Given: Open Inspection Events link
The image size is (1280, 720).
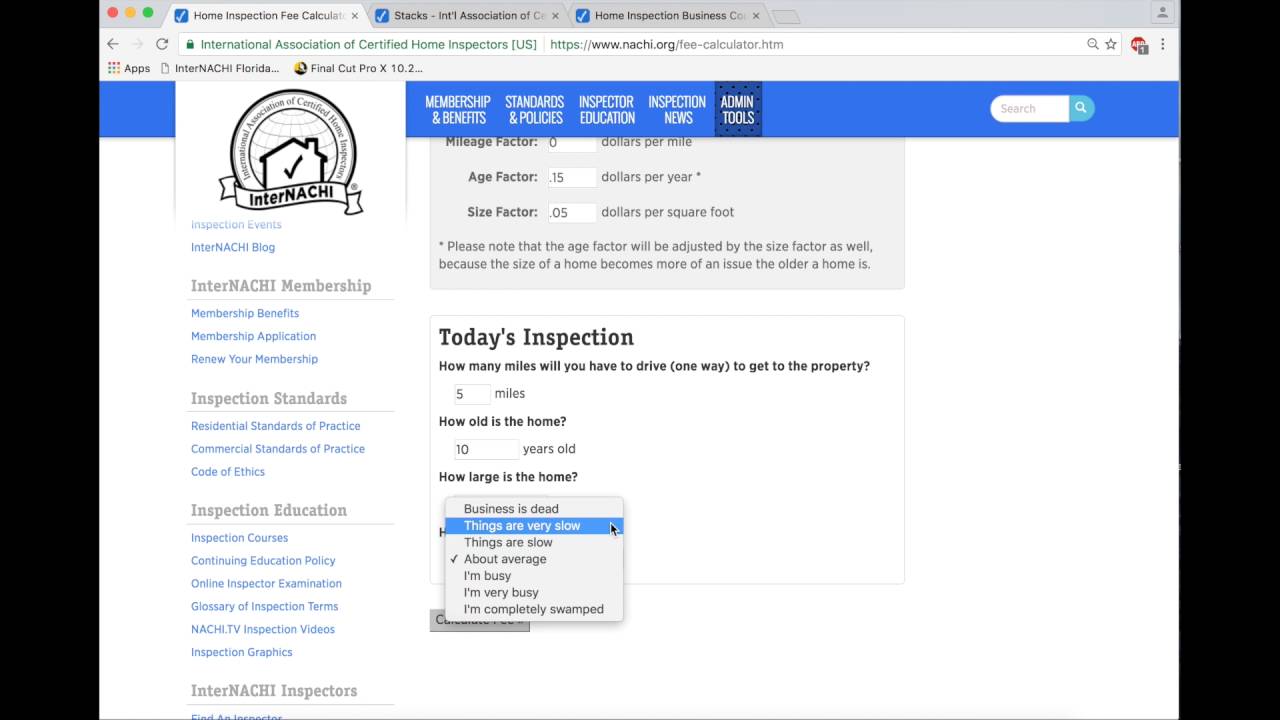Looking at the screenshot, I should (236, 224).
